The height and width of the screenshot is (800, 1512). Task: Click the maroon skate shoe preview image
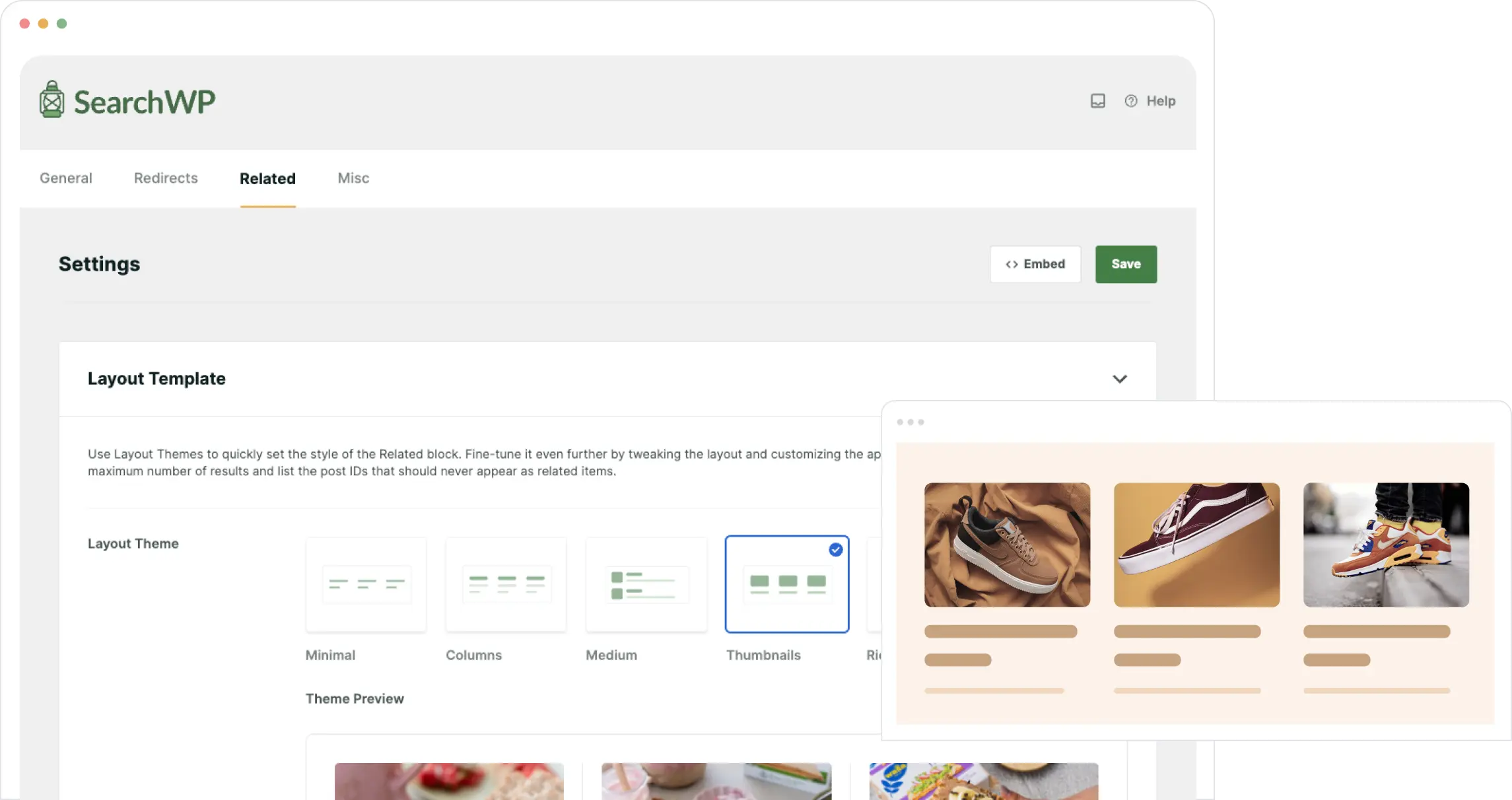1197,545
